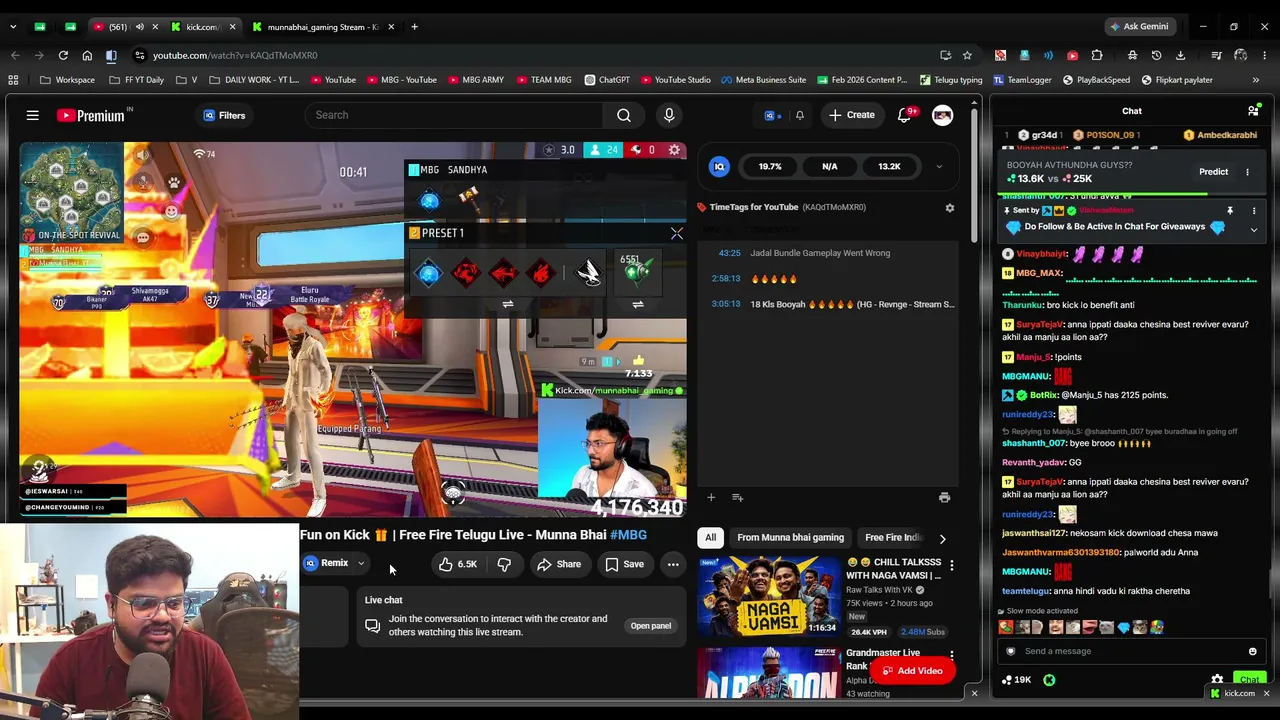The height and width of the screenshot is (720, 1280).
Task: Submit search with the magnifier icon
Action: point(624,115)
